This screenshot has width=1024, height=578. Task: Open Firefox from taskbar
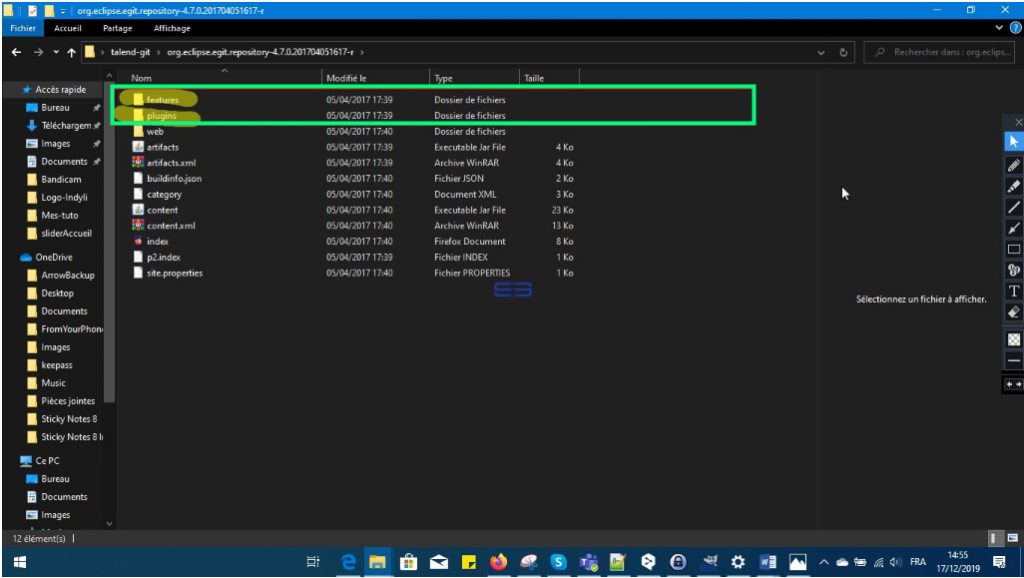click(x=498, y=562)
